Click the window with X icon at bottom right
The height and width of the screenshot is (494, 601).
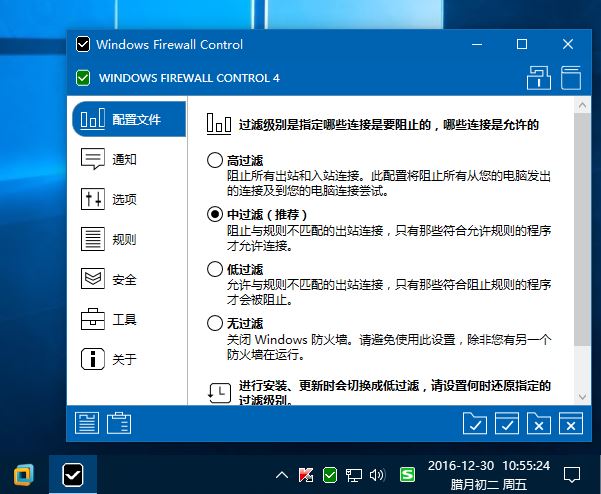pyautogui.click(x=570, y=424)
